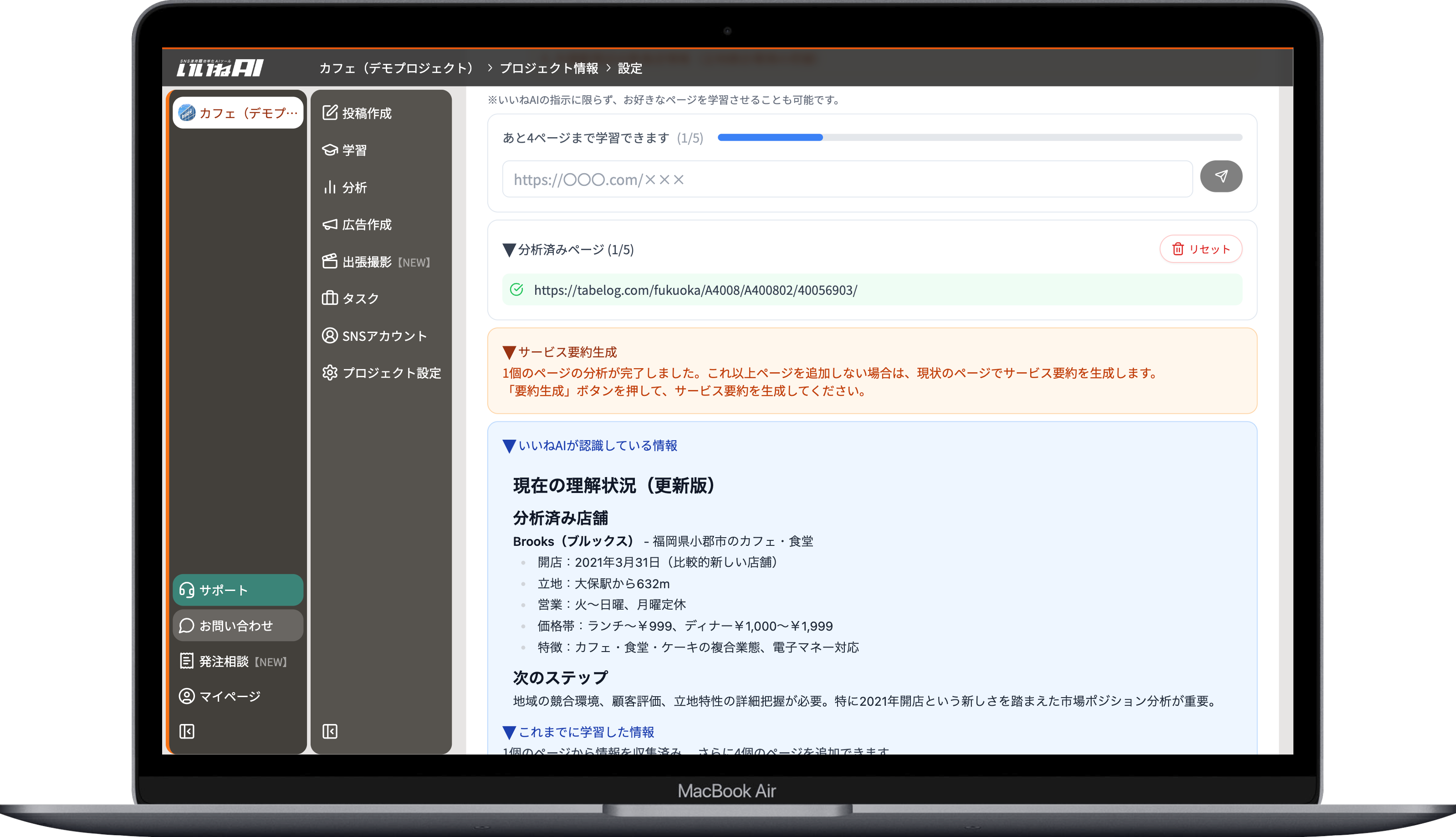The height and width of the screenshot is (837, 1456).
Task: Click the cafe project avatar icon
Action: click(187, 113)
